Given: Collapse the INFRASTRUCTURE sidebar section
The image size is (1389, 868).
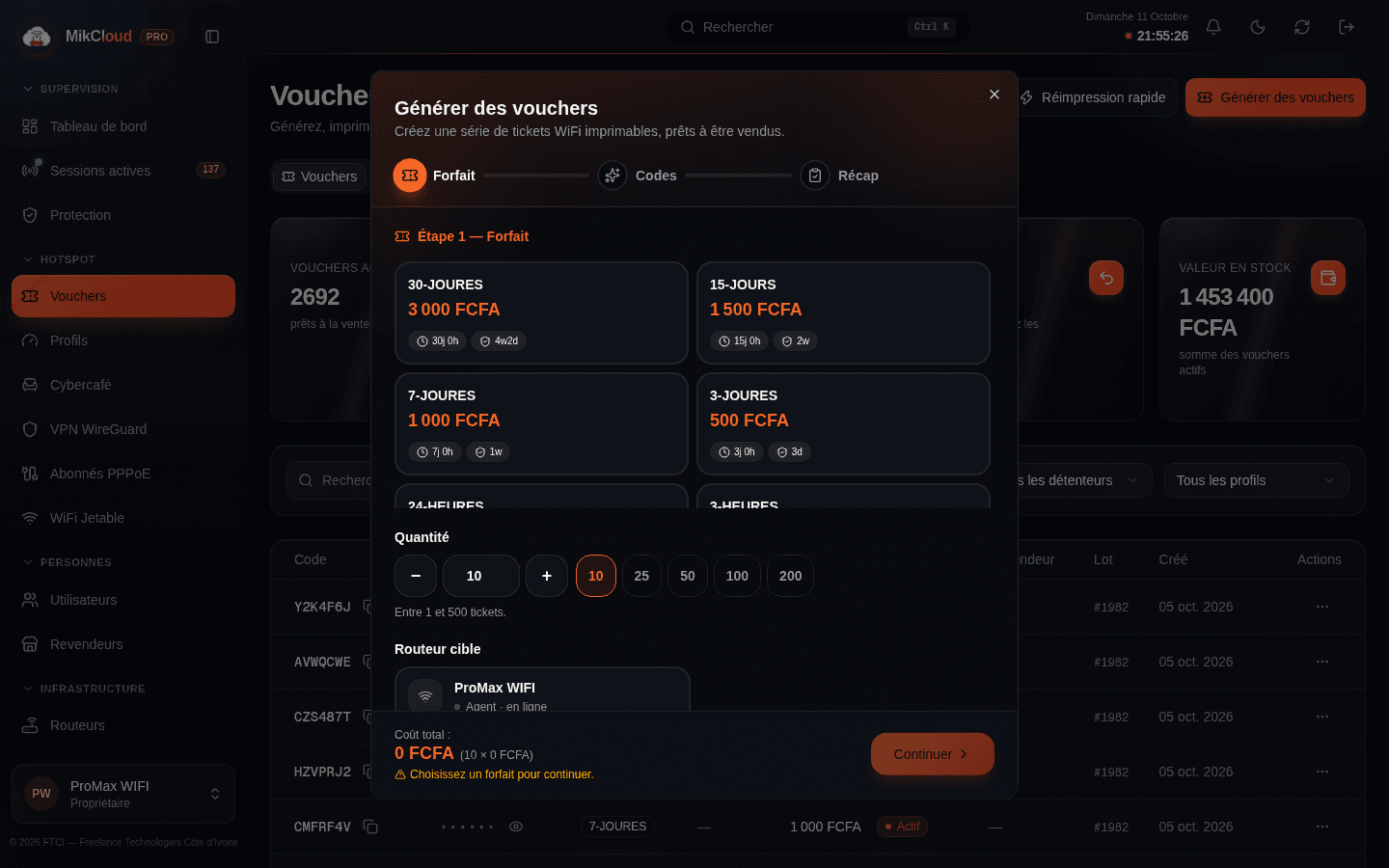Looking at the screenshot, I should (x=83, y=689).
